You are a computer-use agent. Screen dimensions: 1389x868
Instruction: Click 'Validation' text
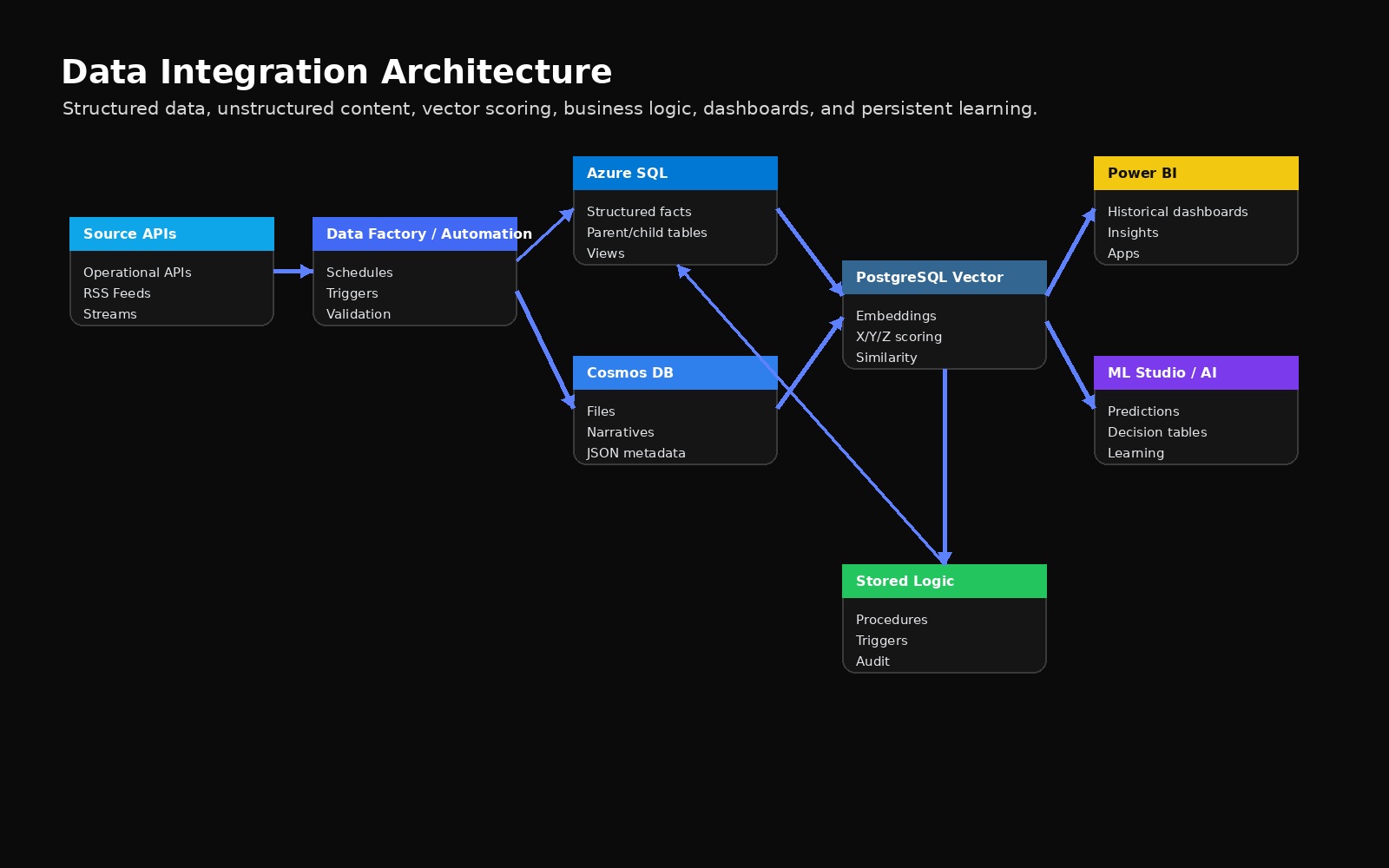coord(359,314)
